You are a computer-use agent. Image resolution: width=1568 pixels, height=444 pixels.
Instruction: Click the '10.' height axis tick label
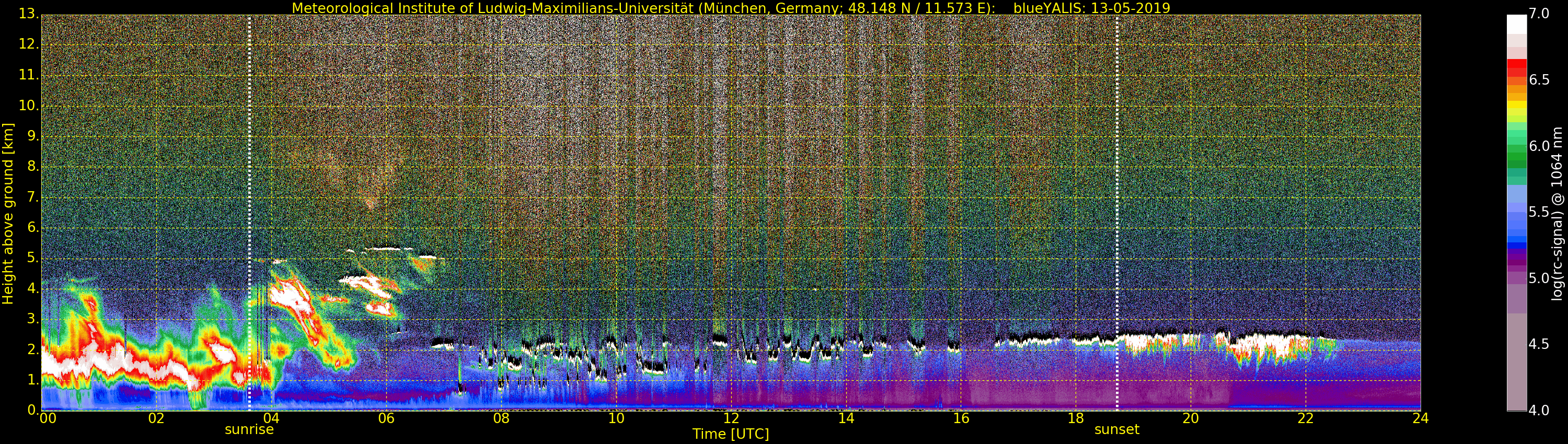pos(29,105)
